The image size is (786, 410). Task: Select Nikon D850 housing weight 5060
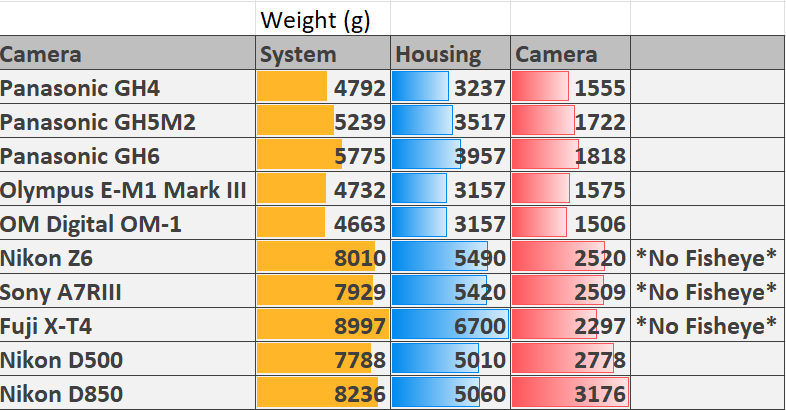(x=450, y=393)
